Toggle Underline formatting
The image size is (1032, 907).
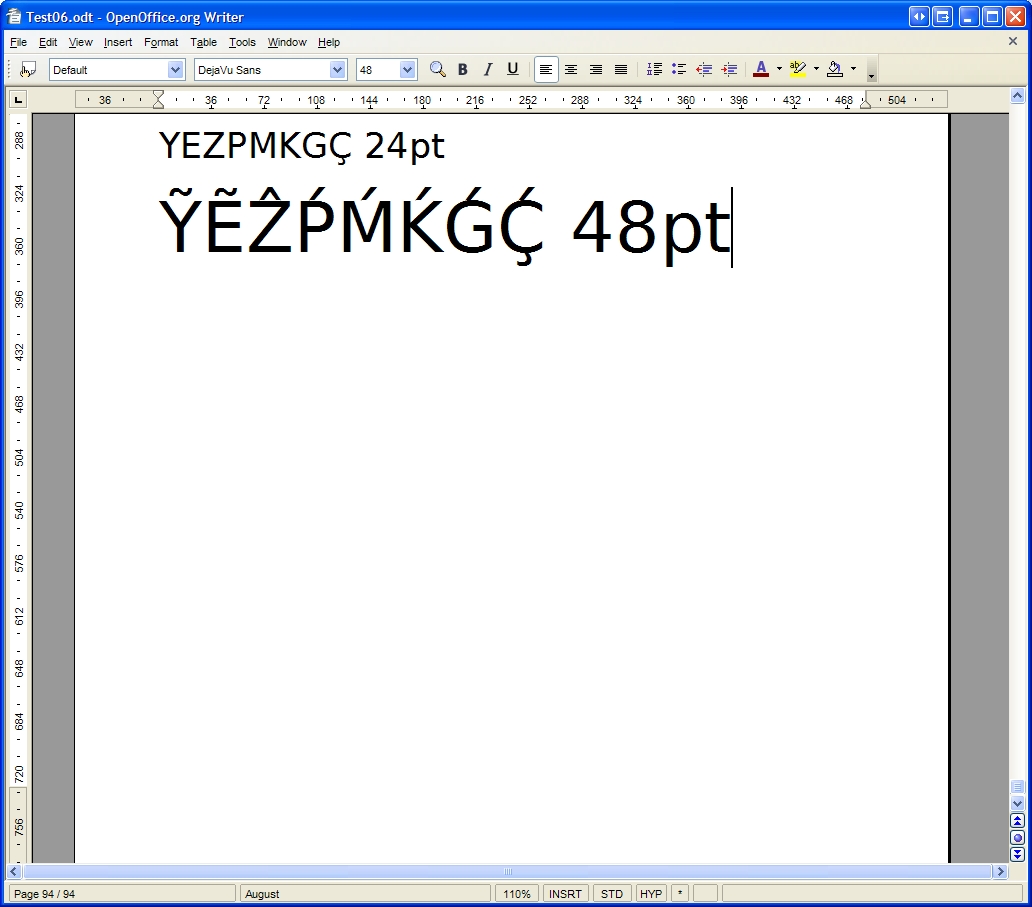pos(512,69)
